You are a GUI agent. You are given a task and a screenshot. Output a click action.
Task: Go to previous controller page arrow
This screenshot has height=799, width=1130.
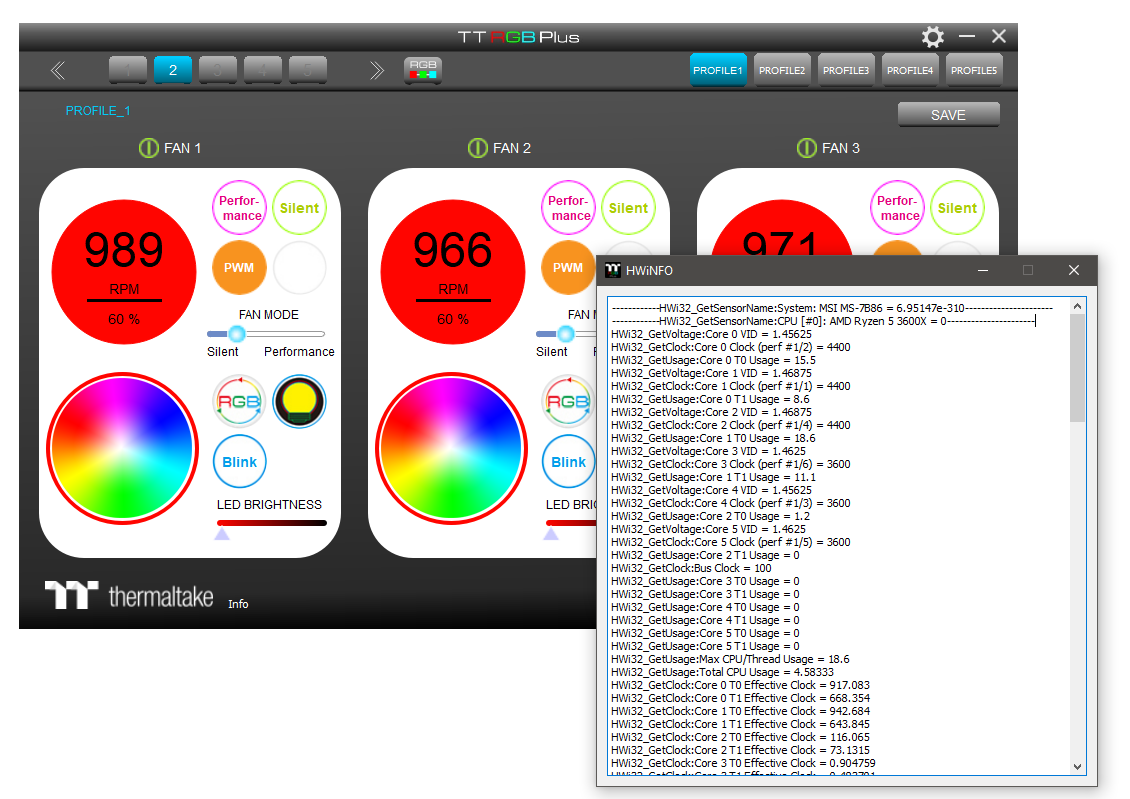click(58, 71)
